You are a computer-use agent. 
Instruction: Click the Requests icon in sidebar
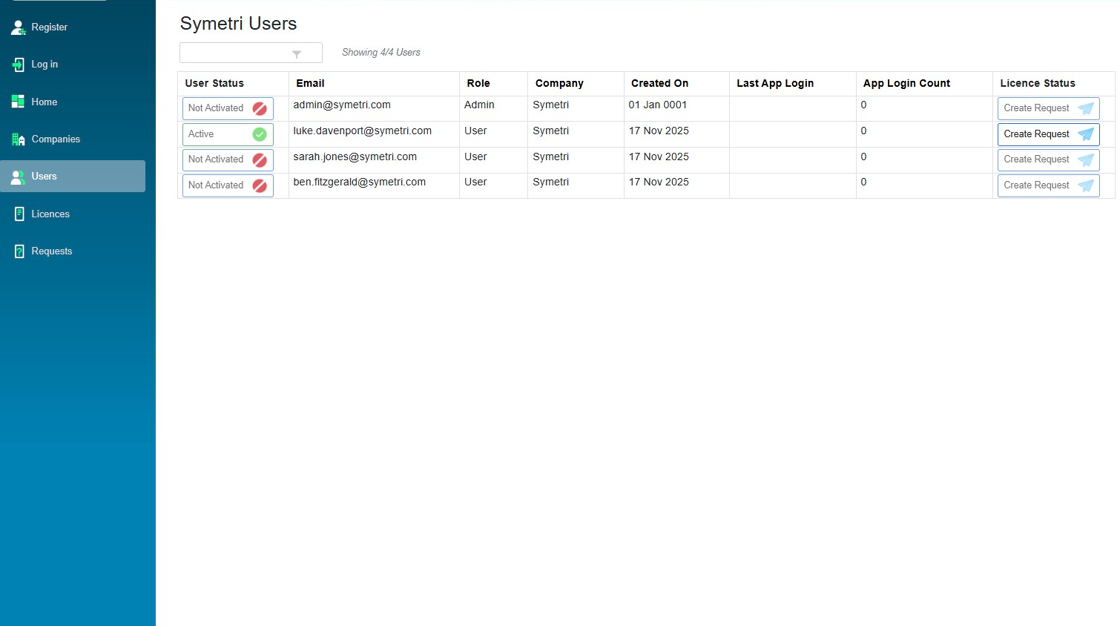coord(18,251)
